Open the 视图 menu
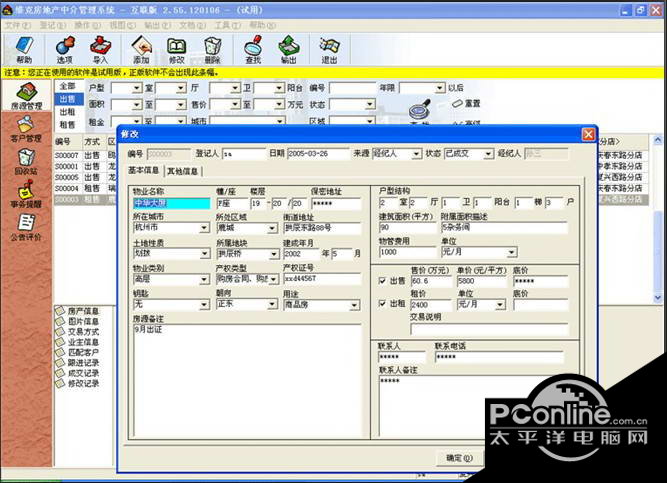667x483 pixels. 123,26
